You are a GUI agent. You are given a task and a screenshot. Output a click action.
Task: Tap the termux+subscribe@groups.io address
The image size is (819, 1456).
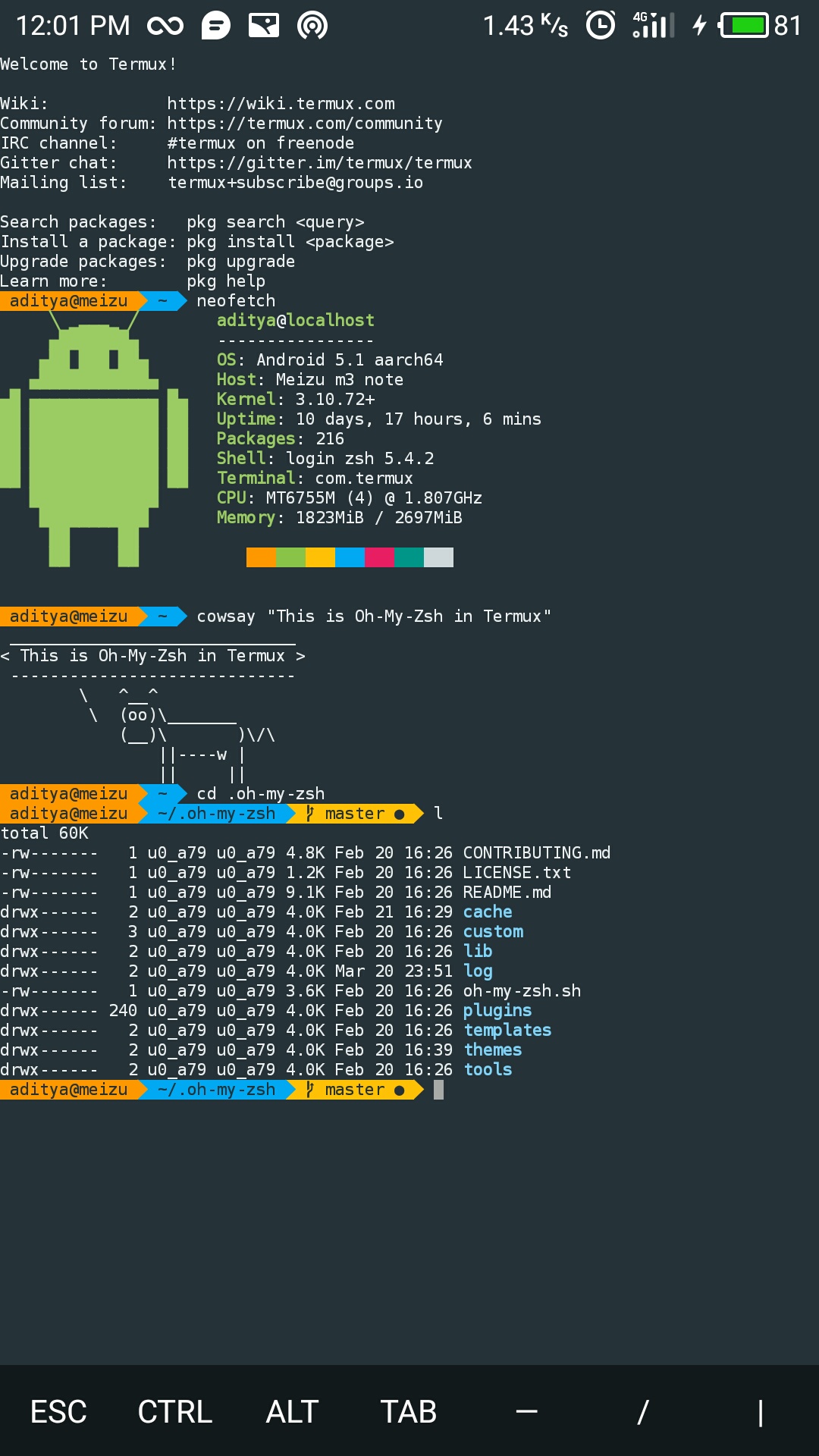click(295, 183)
